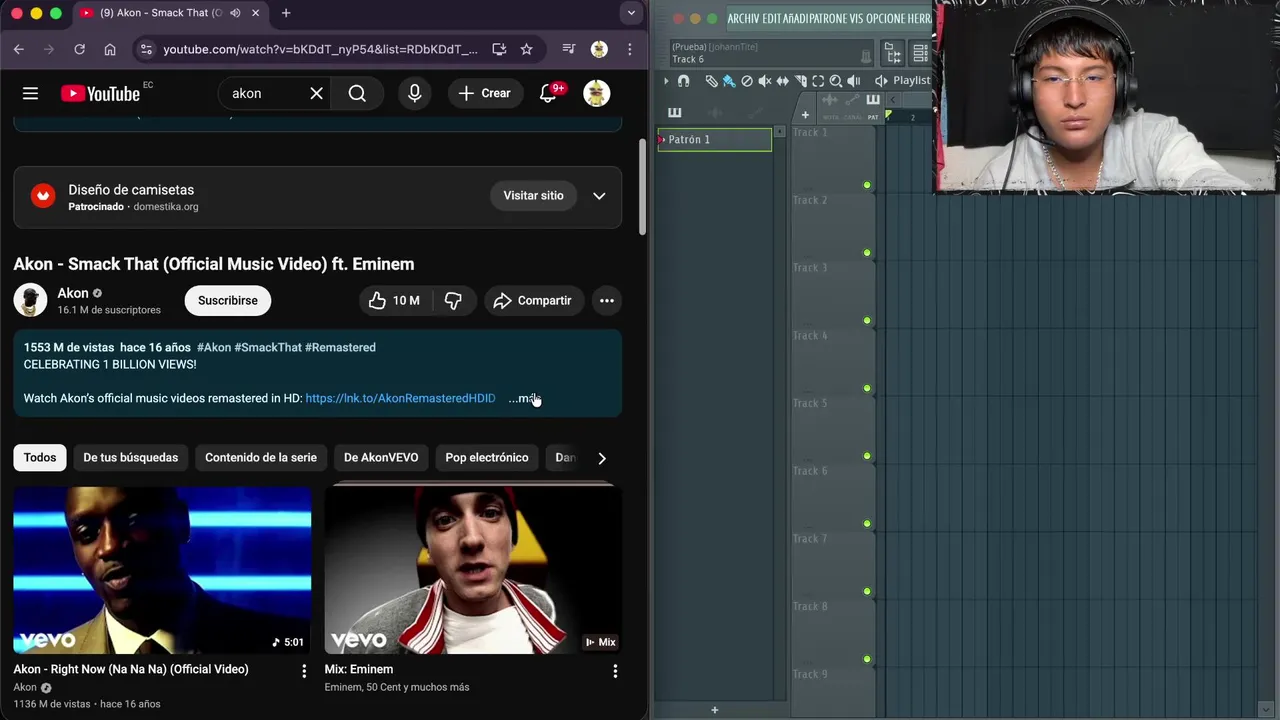Click the YouTube page vertical scrollbar
Image resolution: width=1280 pixels, height=720 pixels.
[x=642, y=185]
